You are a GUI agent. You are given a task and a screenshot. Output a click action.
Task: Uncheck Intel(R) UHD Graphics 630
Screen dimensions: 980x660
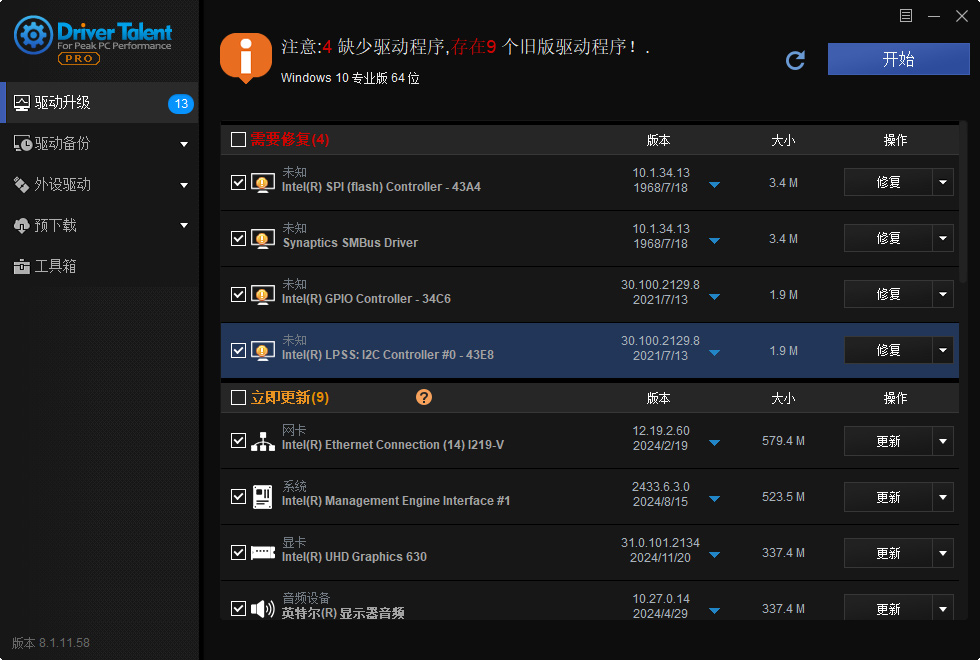238,552
